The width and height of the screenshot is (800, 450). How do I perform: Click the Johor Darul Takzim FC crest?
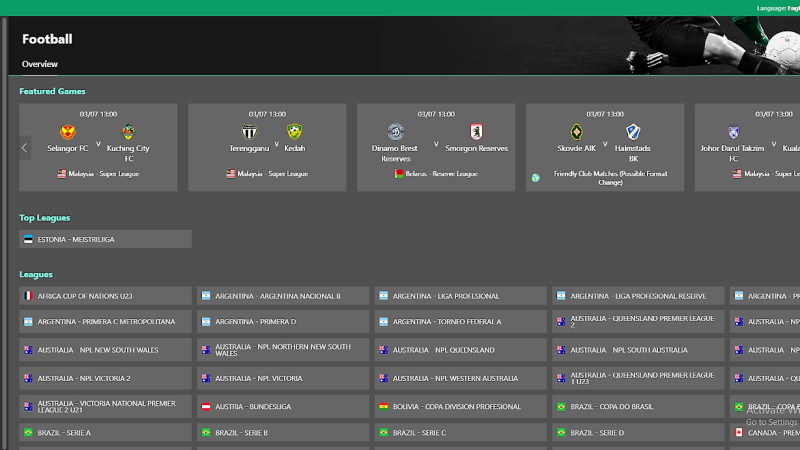tap(733, 132)
